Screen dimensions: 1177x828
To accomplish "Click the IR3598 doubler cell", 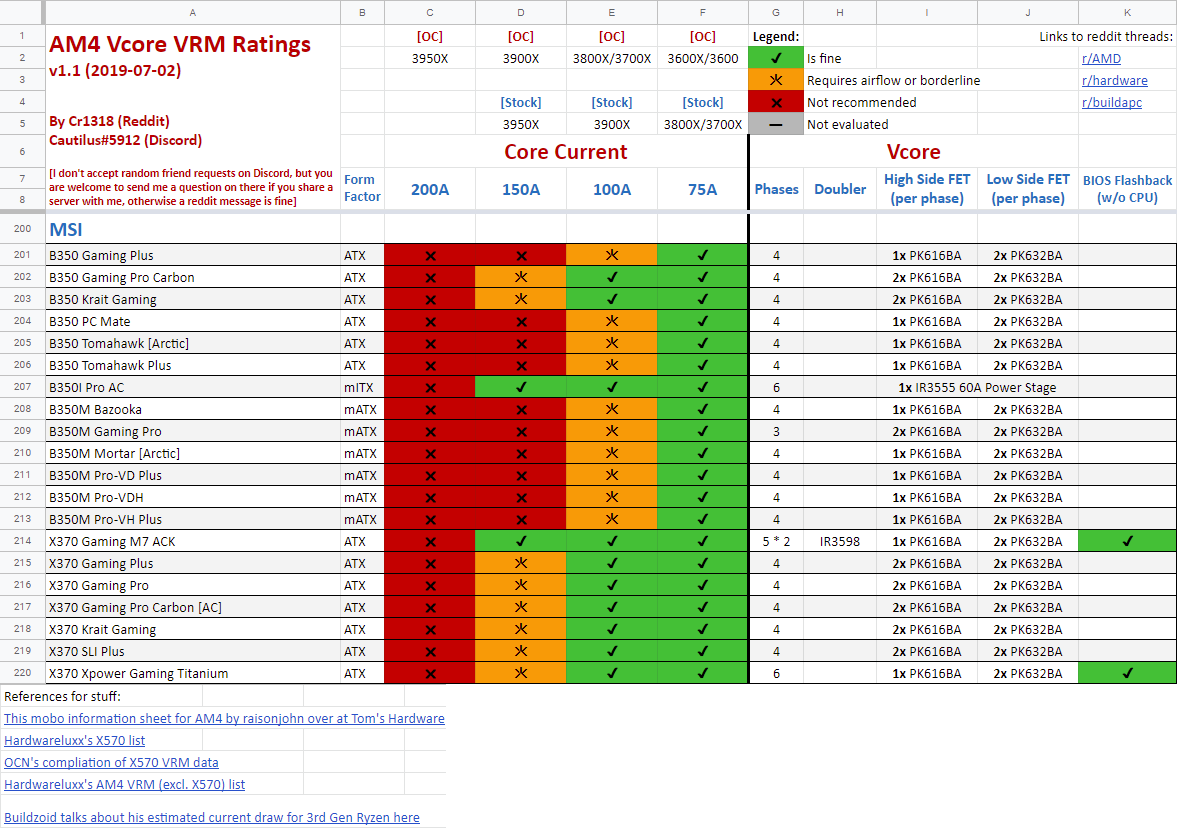I will [x=840, y=541].
